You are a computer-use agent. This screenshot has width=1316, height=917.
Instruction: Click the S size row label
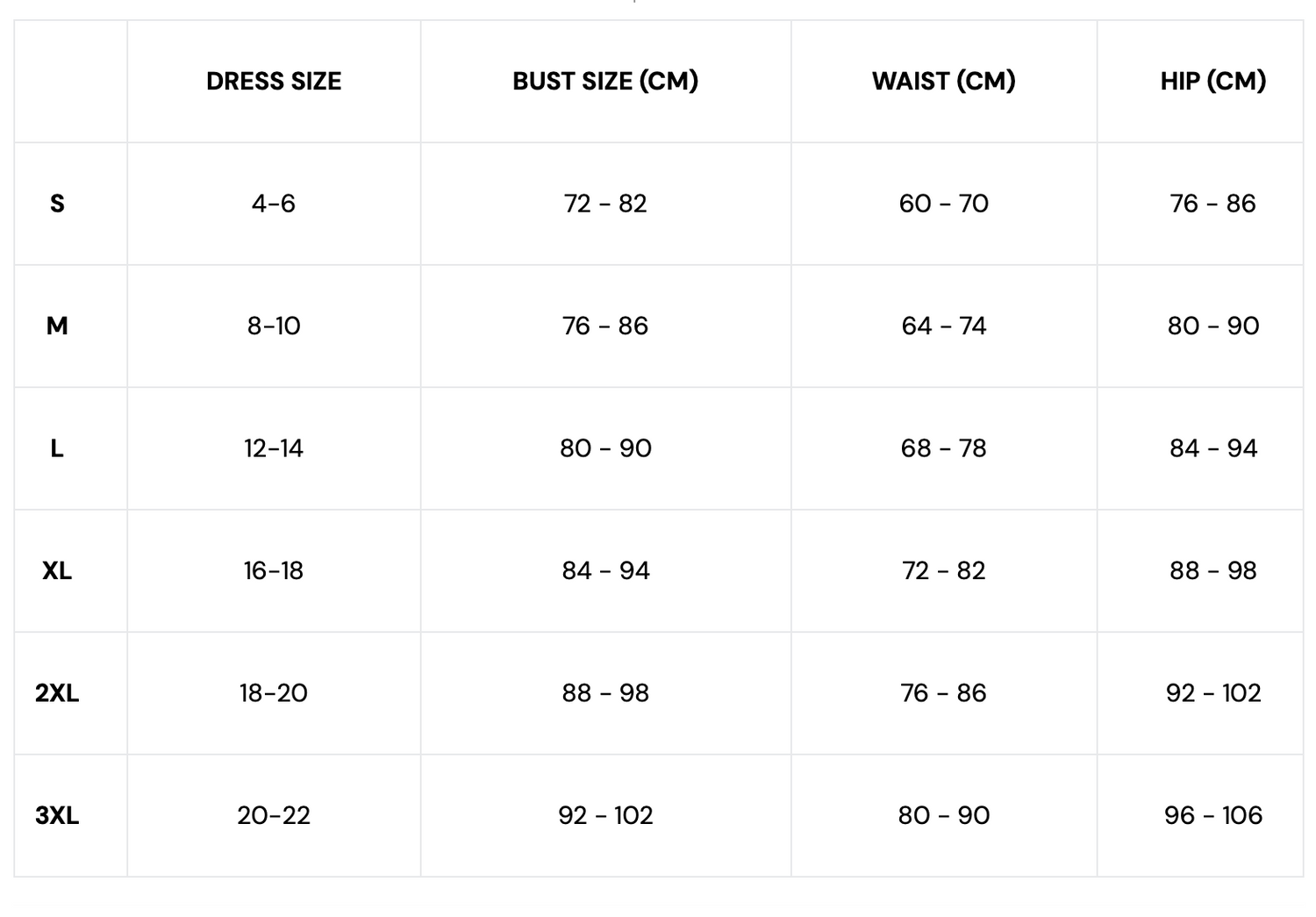click(x=57, y=204)
